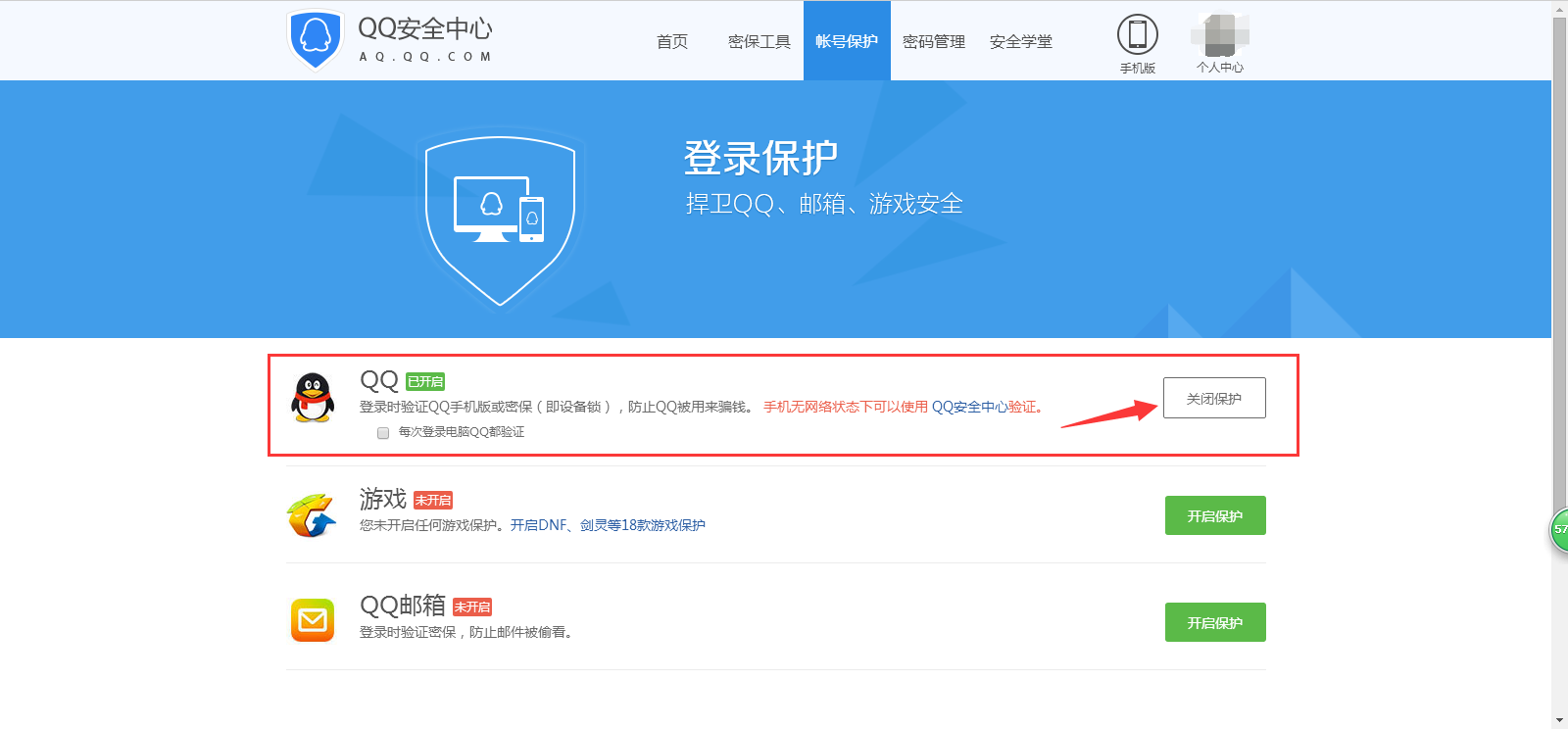Click the 关闭保护 button for QQ
This screenshot has width=1568, height=729.
tap(1214, 398)
